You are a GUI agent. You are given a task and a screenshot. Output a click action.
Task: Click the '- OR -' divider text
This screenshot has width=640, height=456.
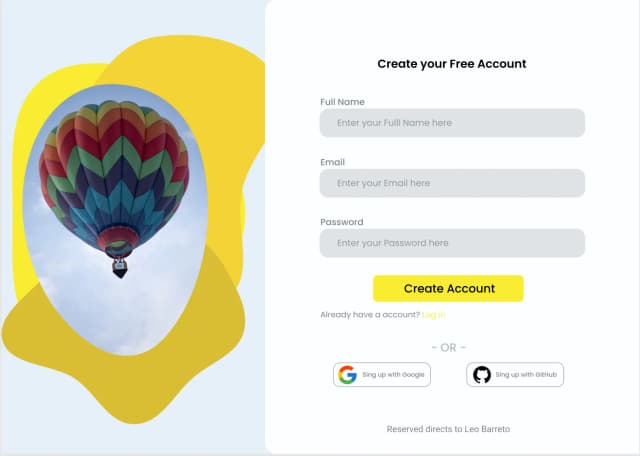pyautogui.click(x=449, y=347)
